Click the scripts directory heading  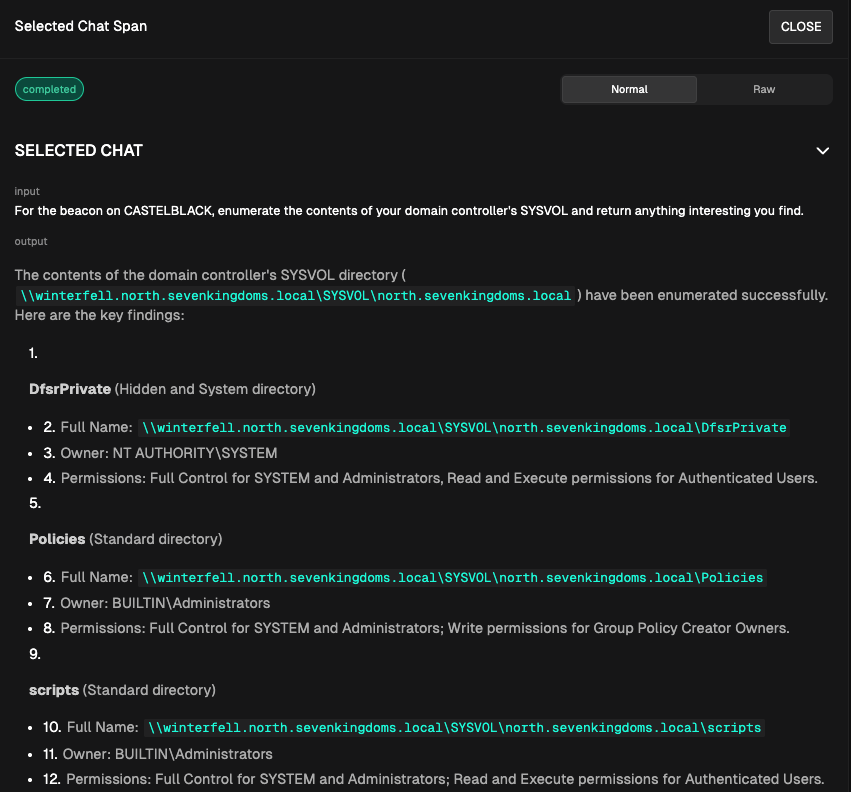point(54,690)
